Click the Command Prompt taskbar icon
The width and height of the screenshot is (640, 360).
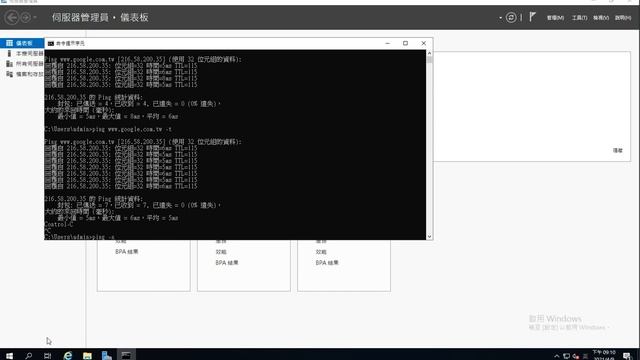pyautogui.click(x=126, y=356)
